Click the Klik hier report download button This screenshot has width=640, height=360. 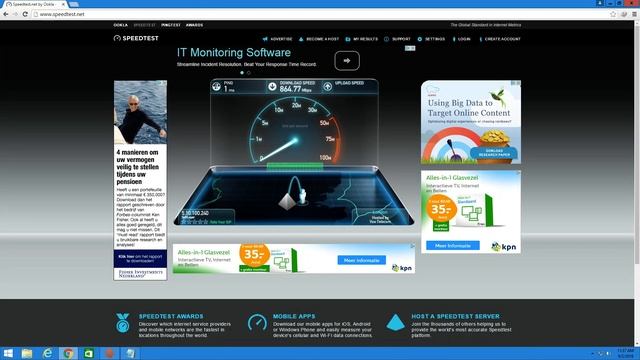pos(140,258)
